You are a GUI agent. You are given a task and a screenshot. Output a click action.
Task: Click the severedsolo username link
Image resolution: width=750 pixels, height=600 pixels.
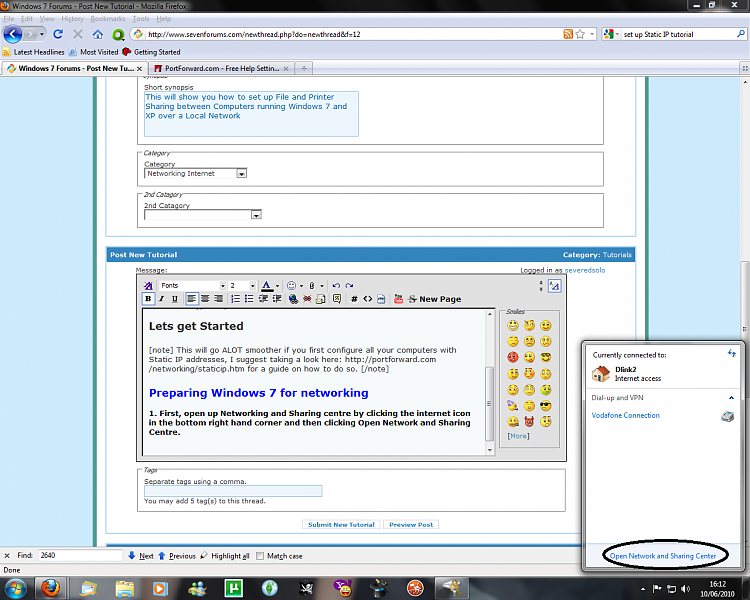(585, 270)
